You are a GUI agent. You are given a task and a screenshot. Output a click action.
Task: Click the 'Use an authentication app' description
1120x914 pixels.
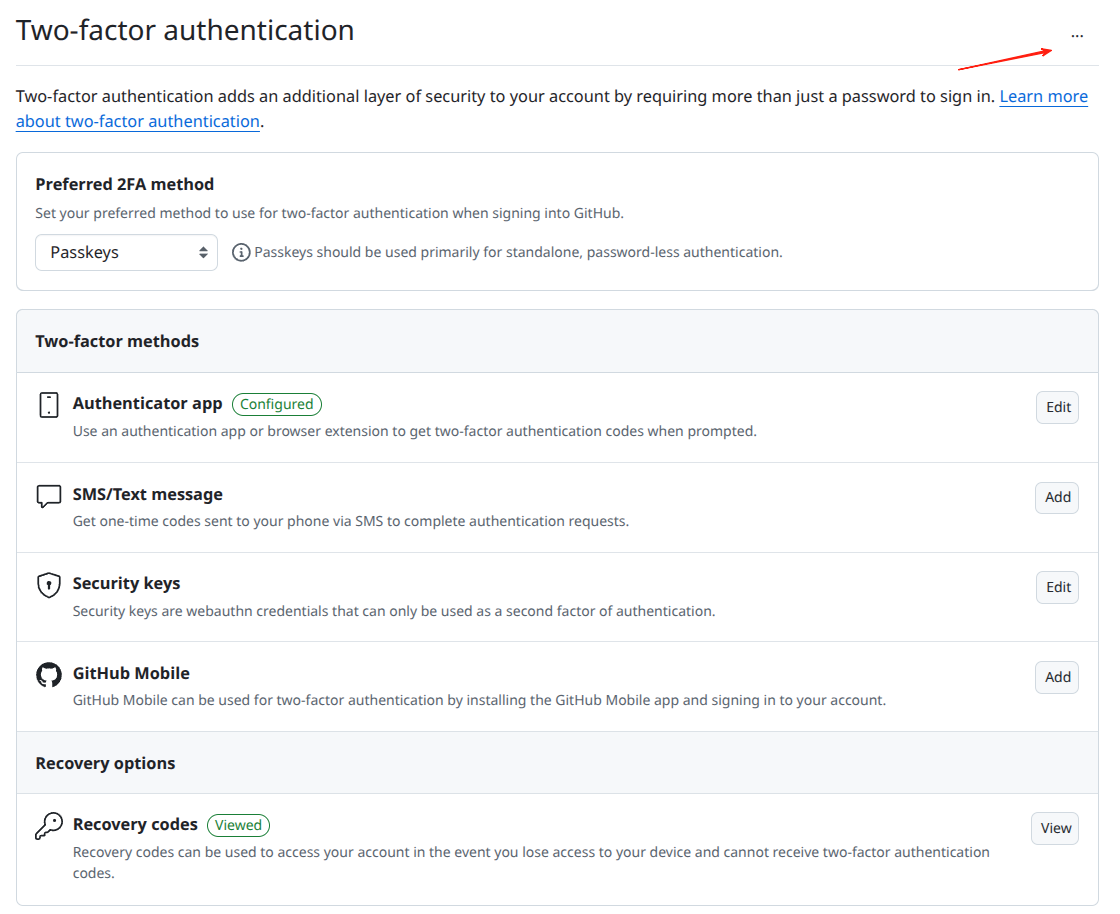click(415, 431)
